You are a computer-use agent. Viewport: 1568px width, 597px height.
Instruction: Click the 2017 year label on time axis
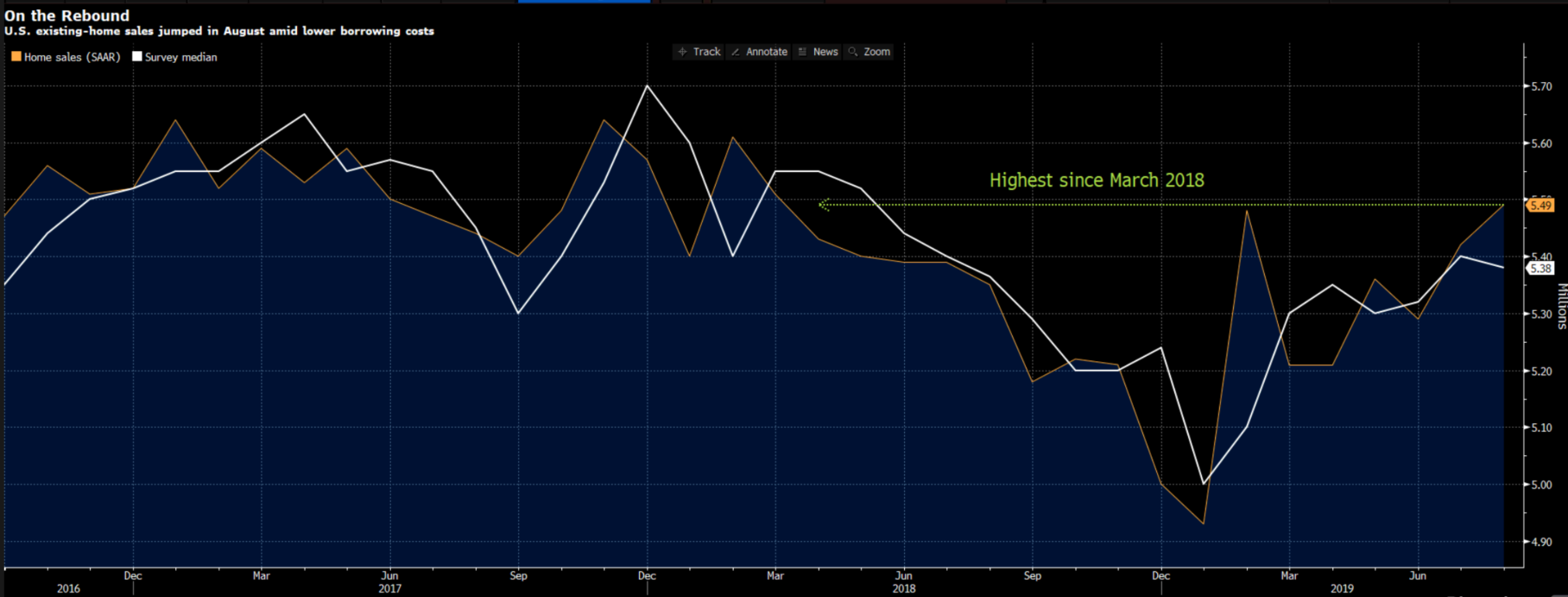point(389,588)
